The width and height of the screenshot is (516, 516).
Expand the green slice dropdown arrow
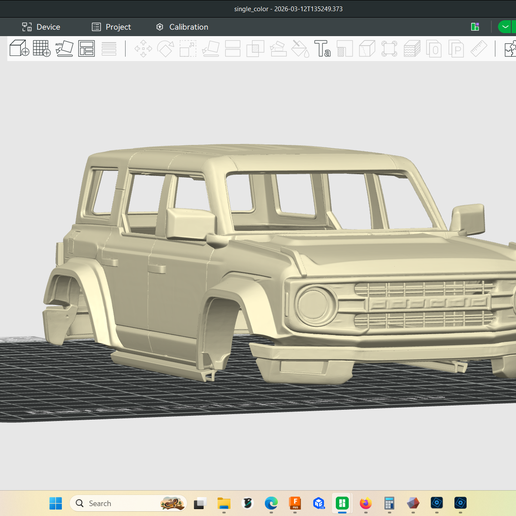pyautogui.click(x=506, y=27)
